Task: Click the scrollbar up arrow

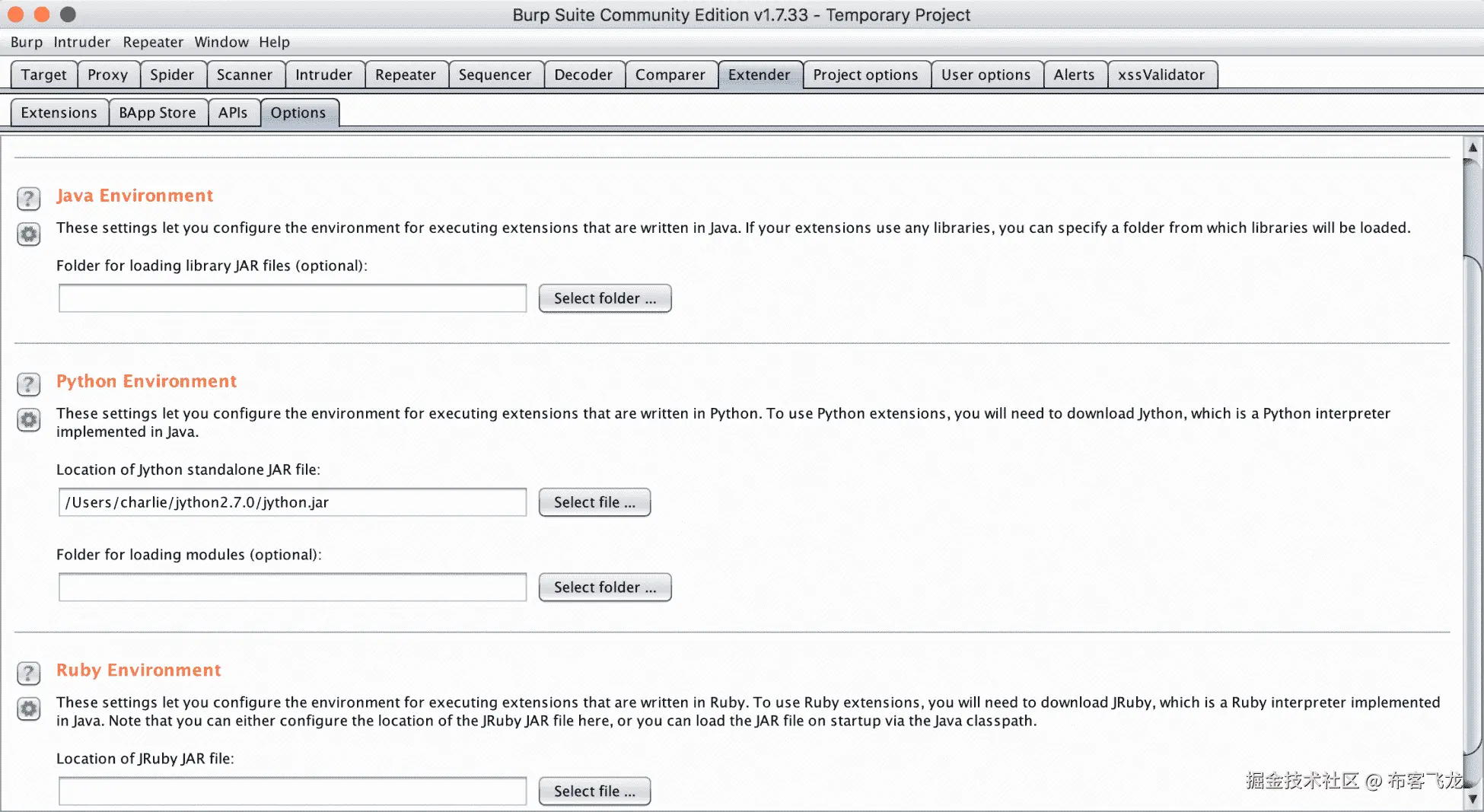Action: tap(1473, 147)
